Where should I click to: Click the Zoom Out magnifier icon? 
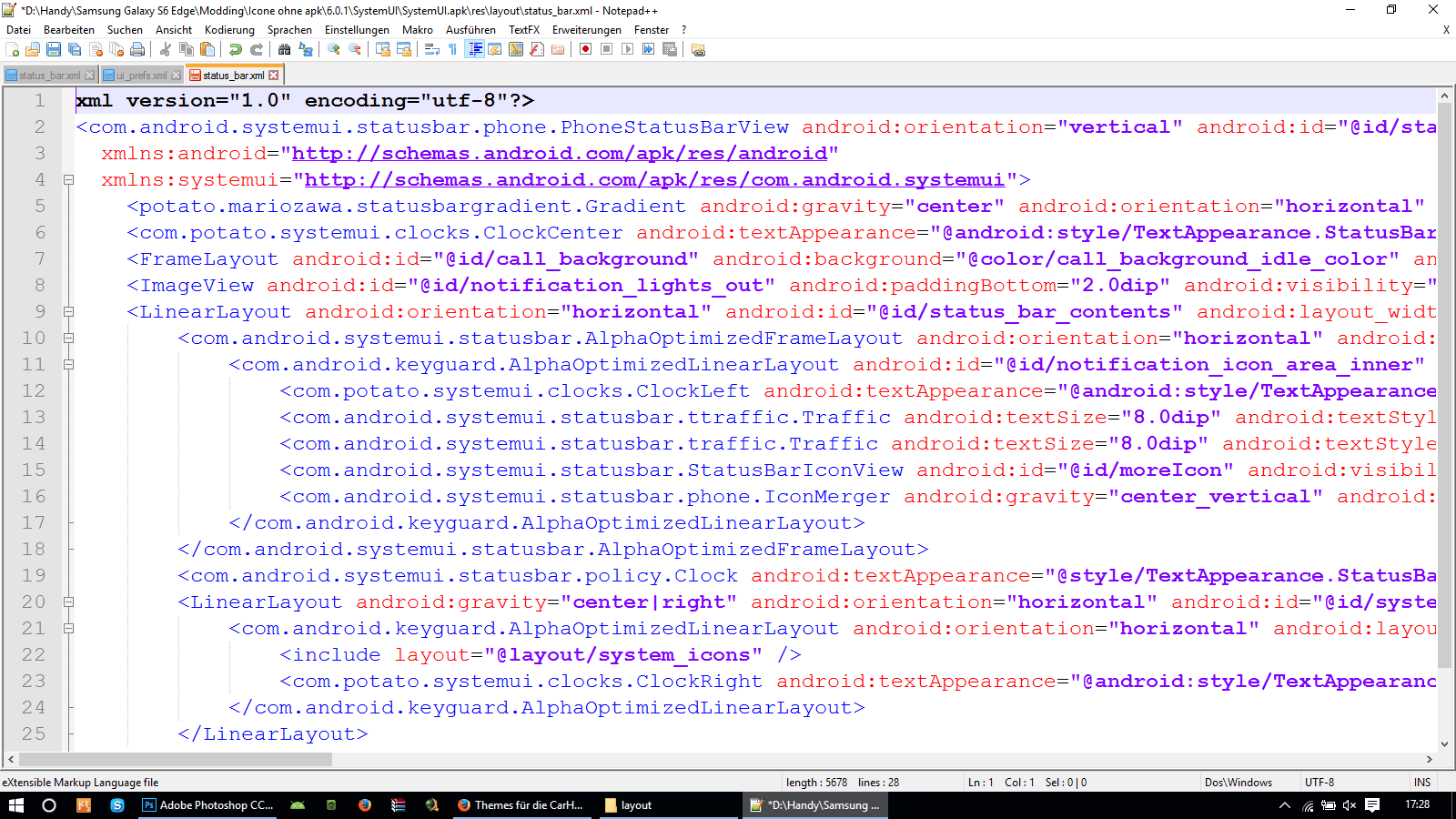pos(355,49)
